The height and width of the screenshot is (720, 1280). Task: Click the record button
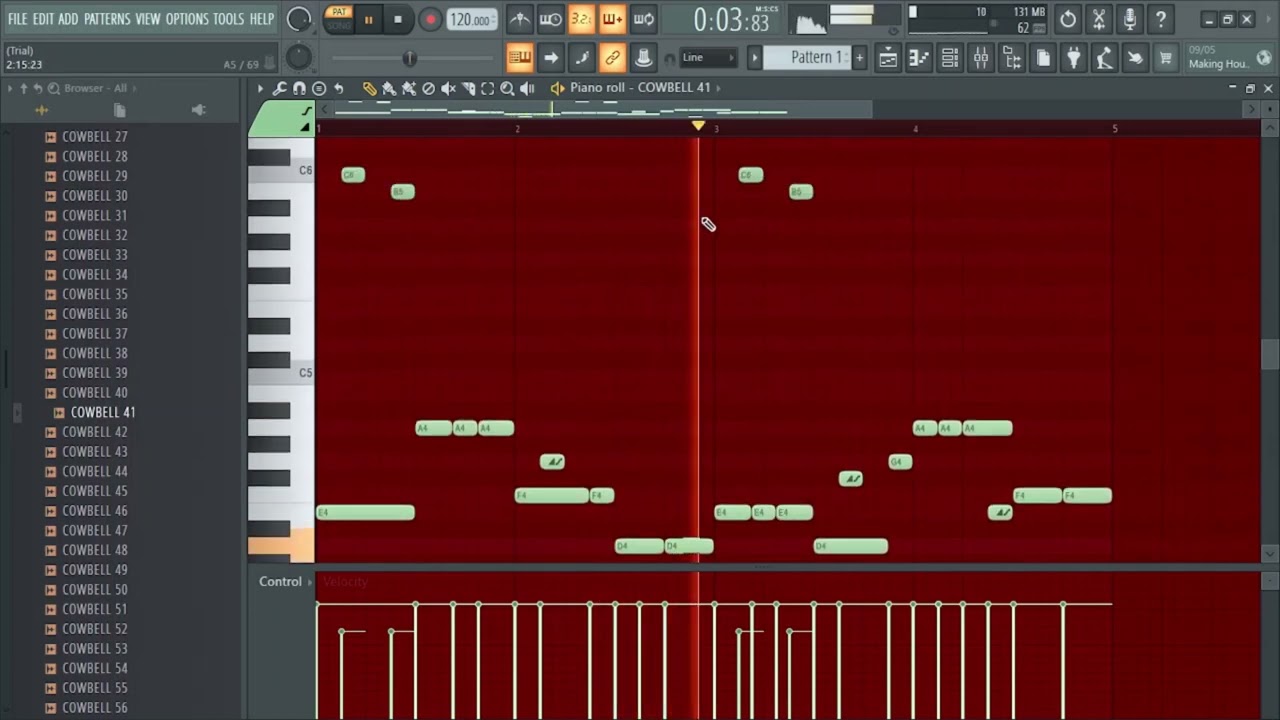click(x=430, y=19)
